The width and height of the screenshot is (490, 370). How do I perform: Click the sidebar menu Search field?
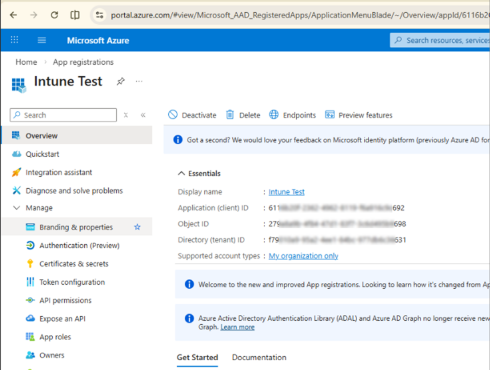63,115
